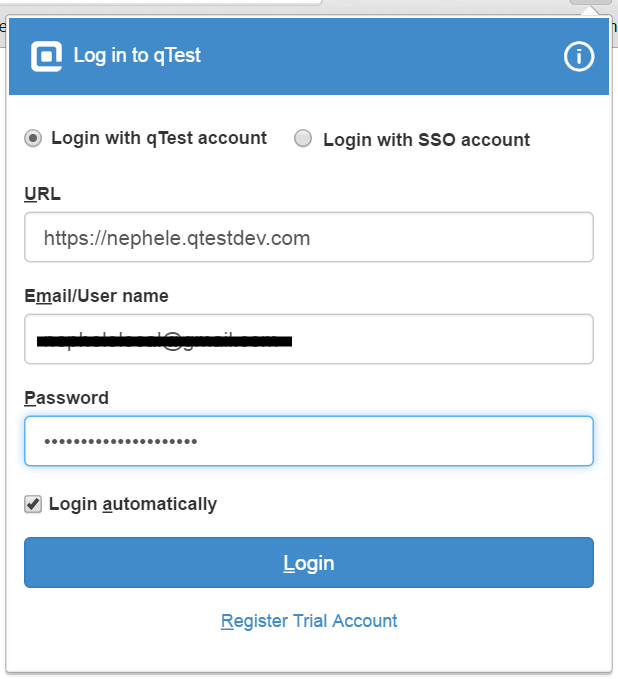Focus the Password input field
Viewport: 618px width, 679px height.
point(309,441)
